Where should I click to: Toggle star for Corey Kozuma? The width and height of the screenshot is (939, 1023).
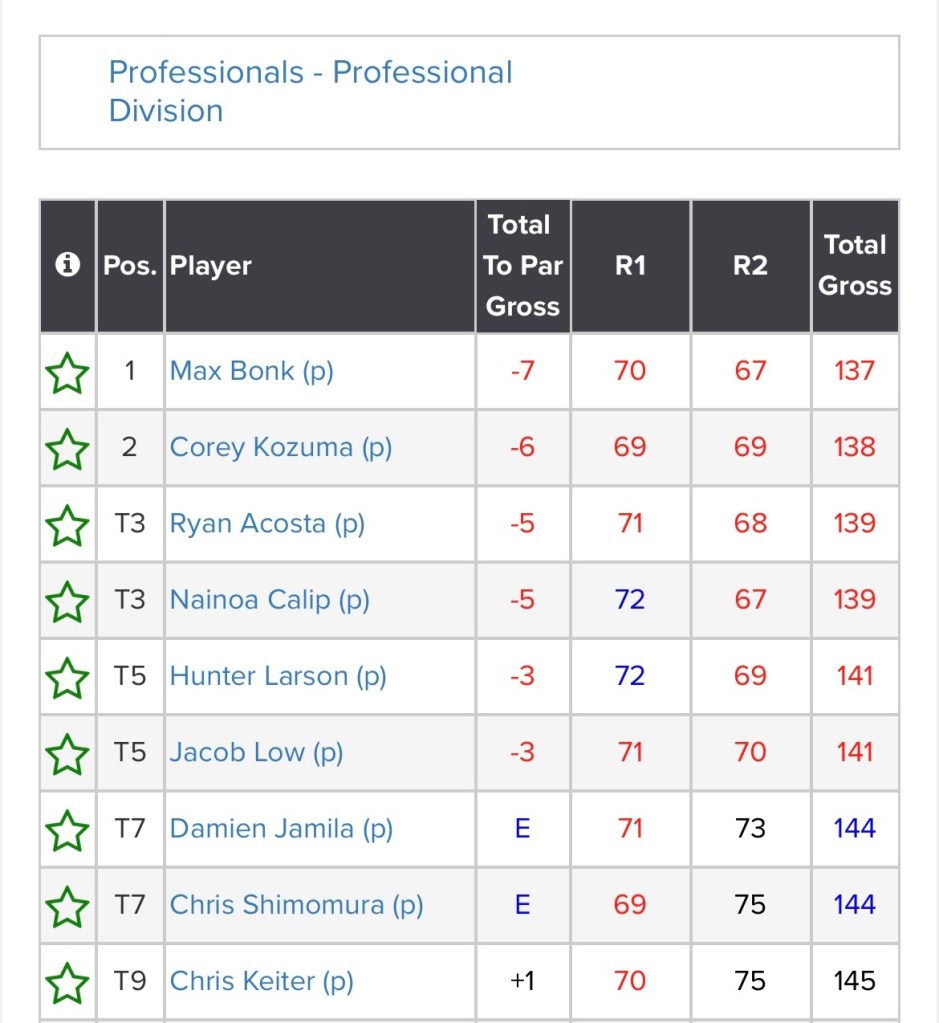67,448
